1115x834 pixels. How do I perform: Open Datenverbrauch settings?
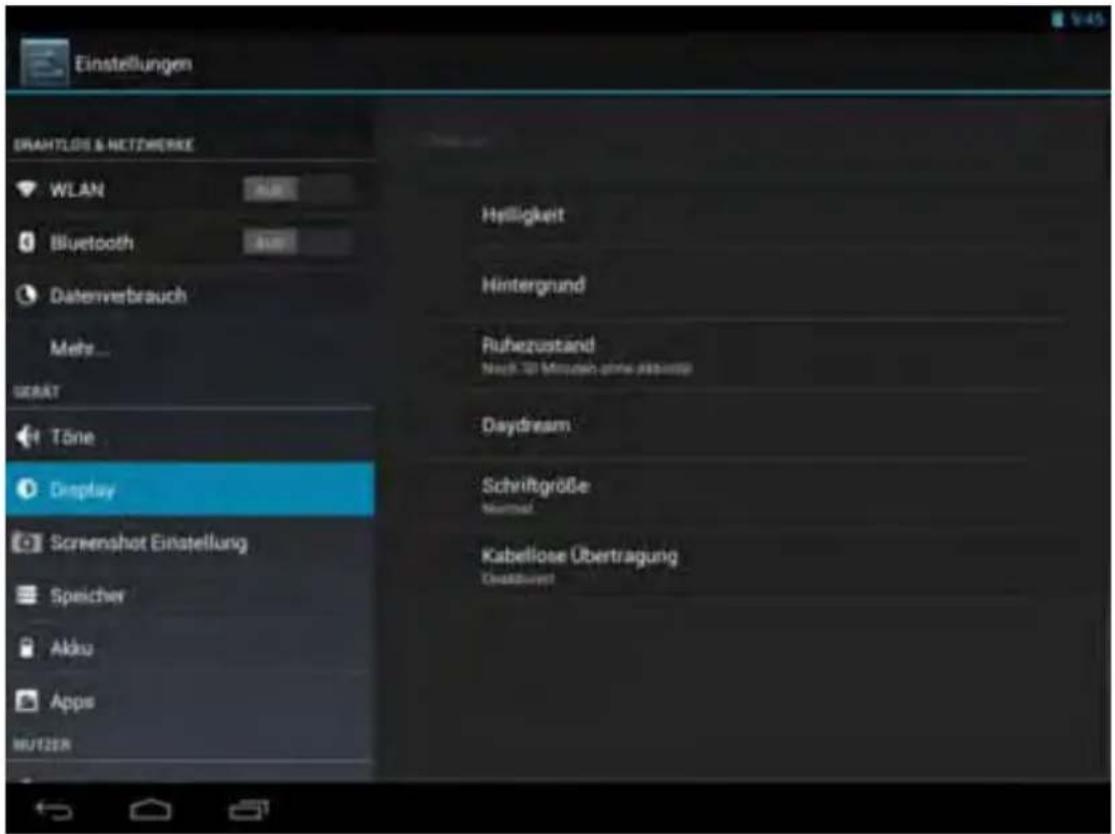190,295
